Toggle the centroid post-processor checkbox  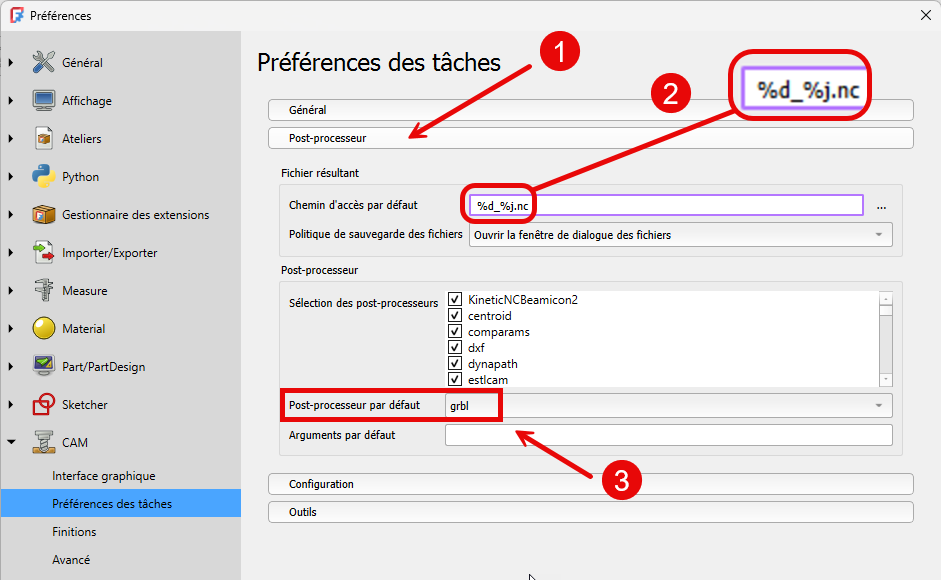coord(455,315)
